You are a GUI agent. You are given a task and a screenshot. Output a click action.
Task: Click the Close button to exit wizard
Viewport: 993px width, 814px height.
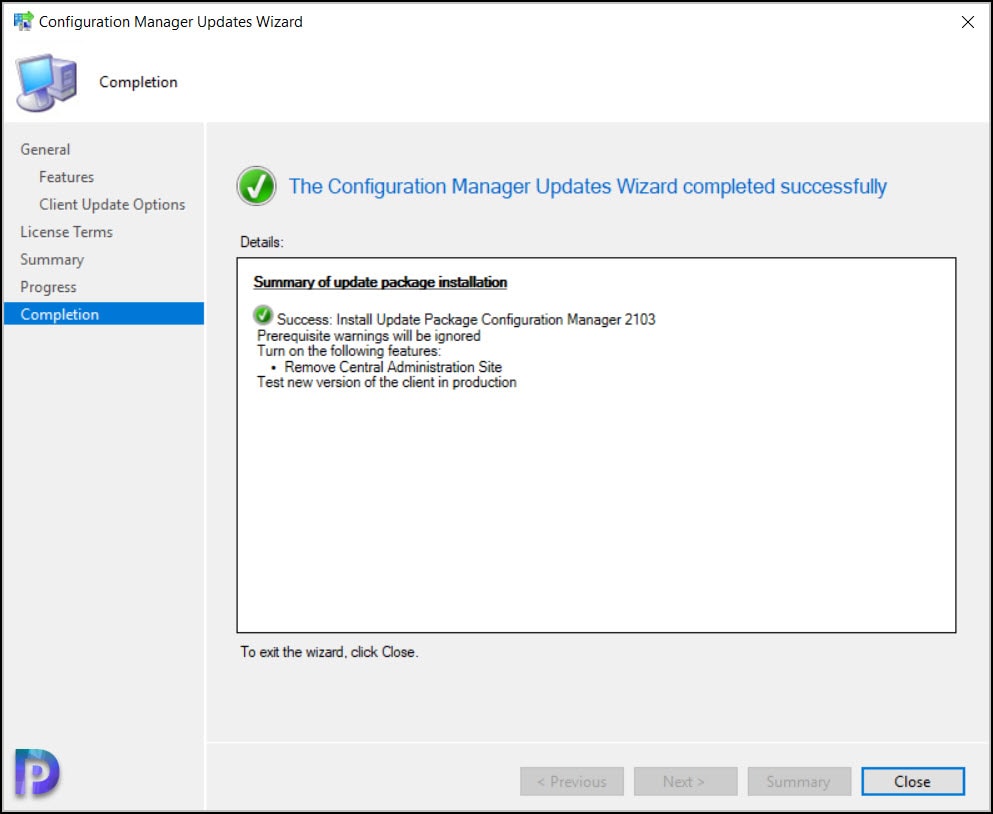coord(913,781)
